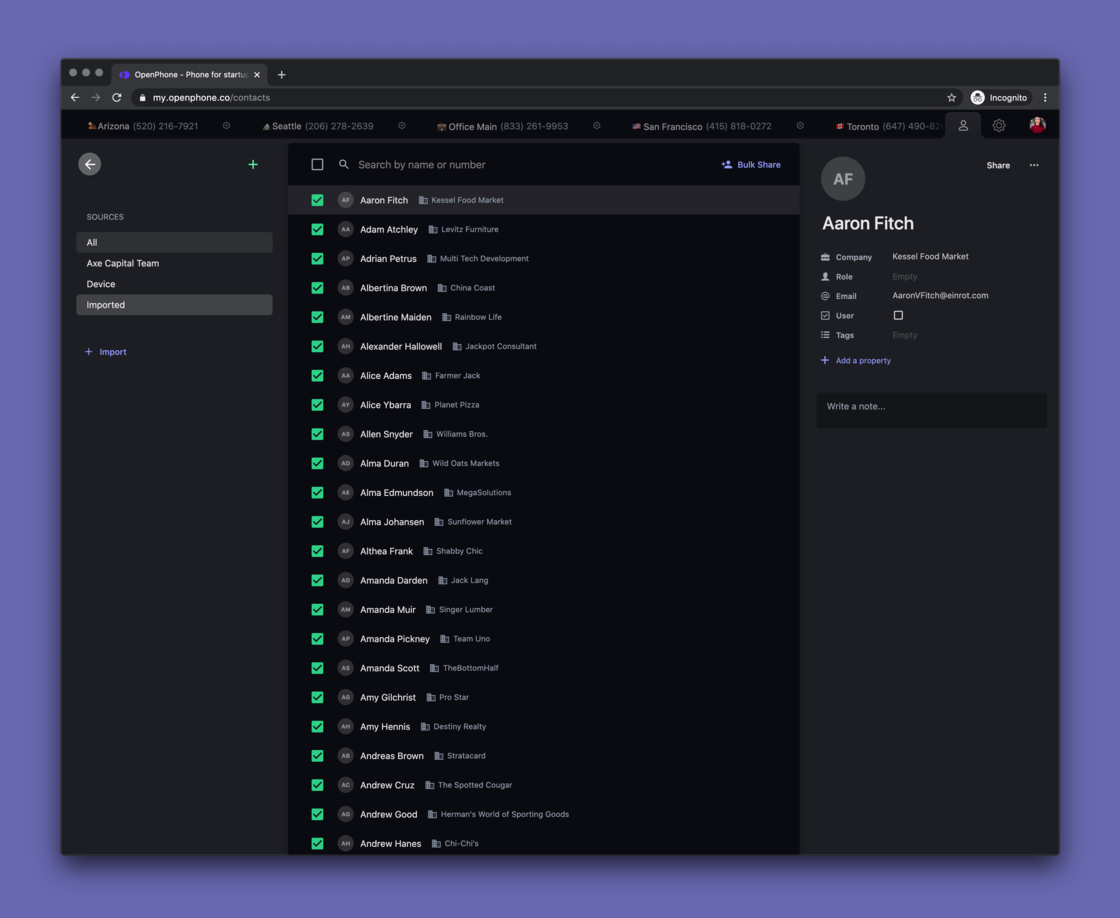Click the large AF avatar in details panel

tap(843, 179)
